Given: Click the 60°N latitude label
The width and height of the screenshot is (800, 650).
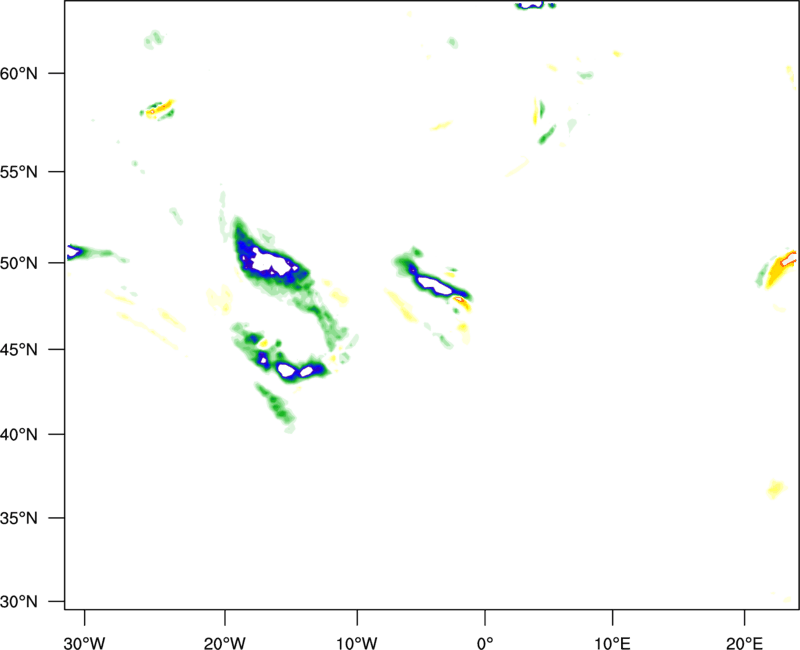Looking at the screenshot, I should (19, 73).
